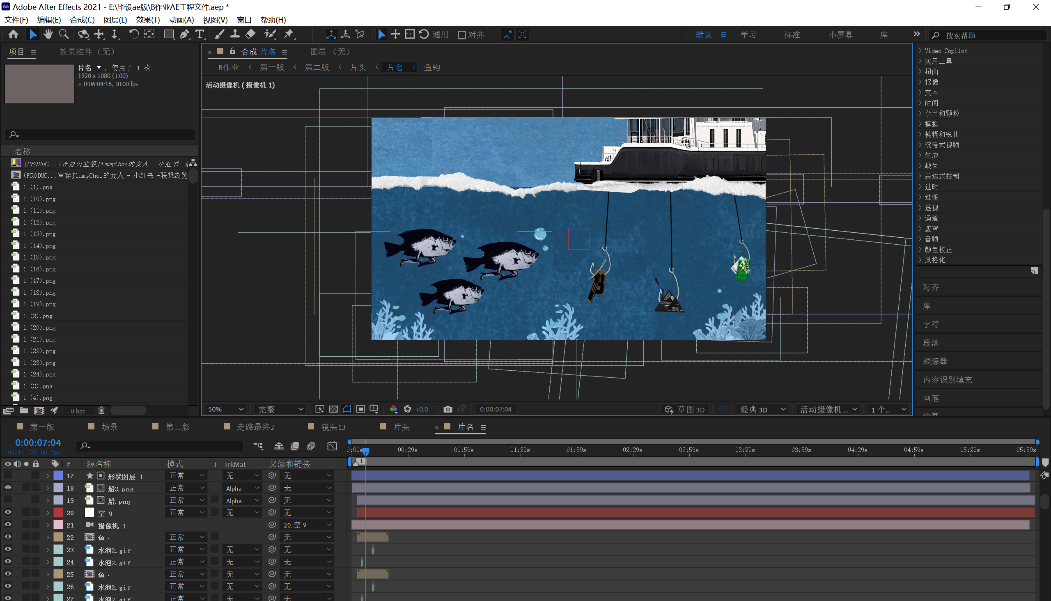The image size is (1051, 601).
Task: Open the 50% magnification dropdown
Action: tap(227, 409)
